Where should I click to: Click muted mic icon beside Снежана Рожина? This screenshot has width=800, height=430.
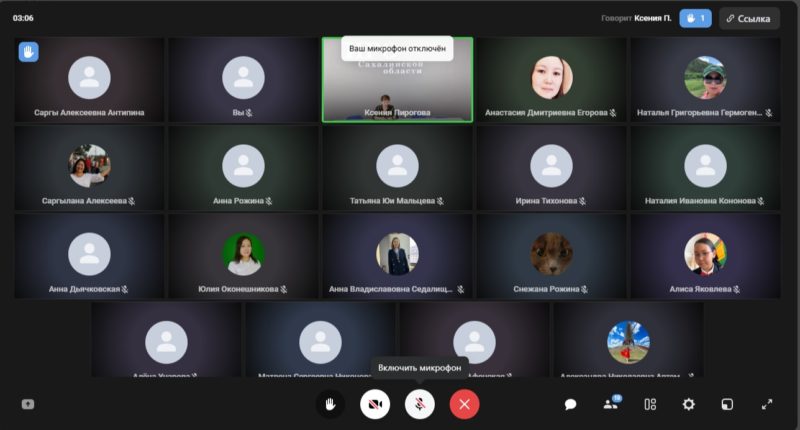[584, 289]
